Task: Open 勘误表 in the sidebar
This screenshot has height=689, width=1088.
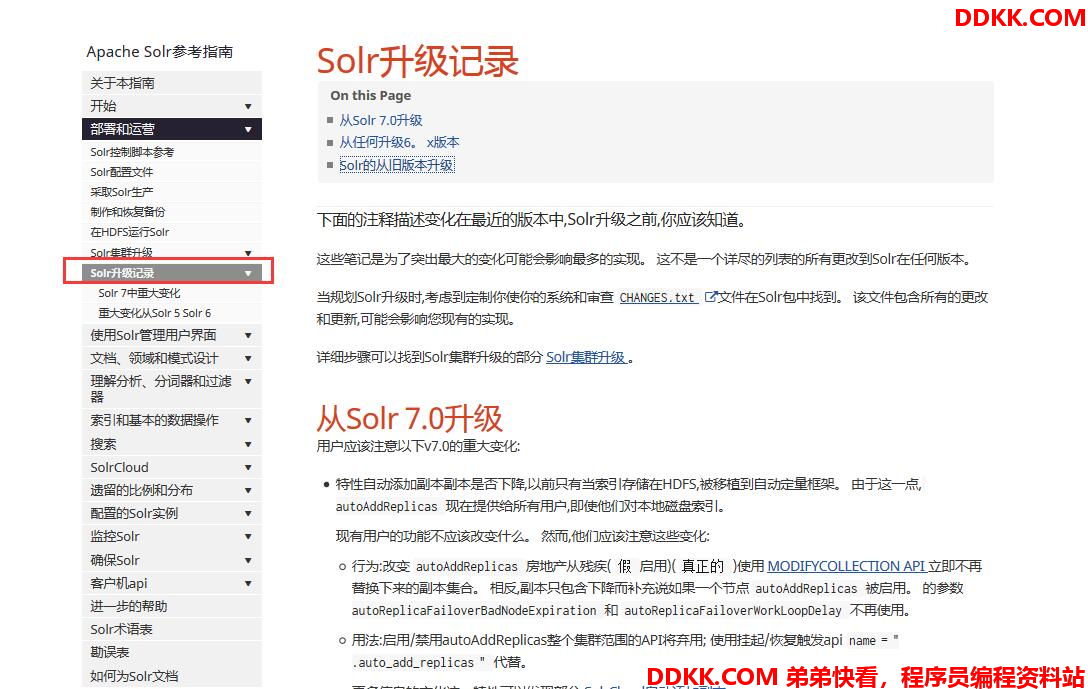Action: 172,652
